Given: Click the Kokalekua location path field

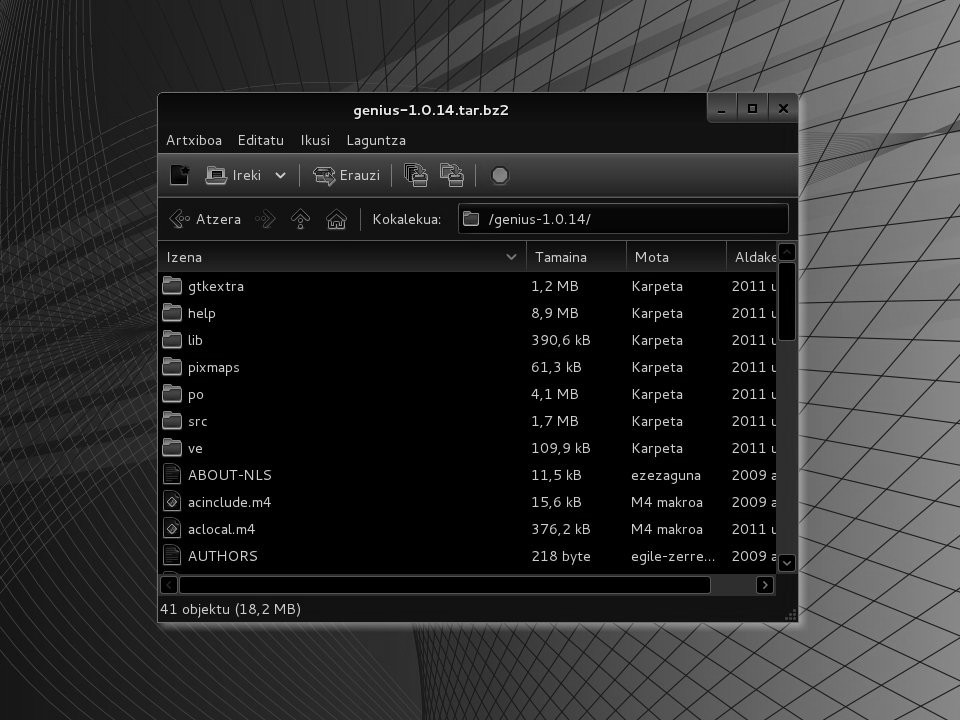Looking at the screenshot, I should point(623,219).
